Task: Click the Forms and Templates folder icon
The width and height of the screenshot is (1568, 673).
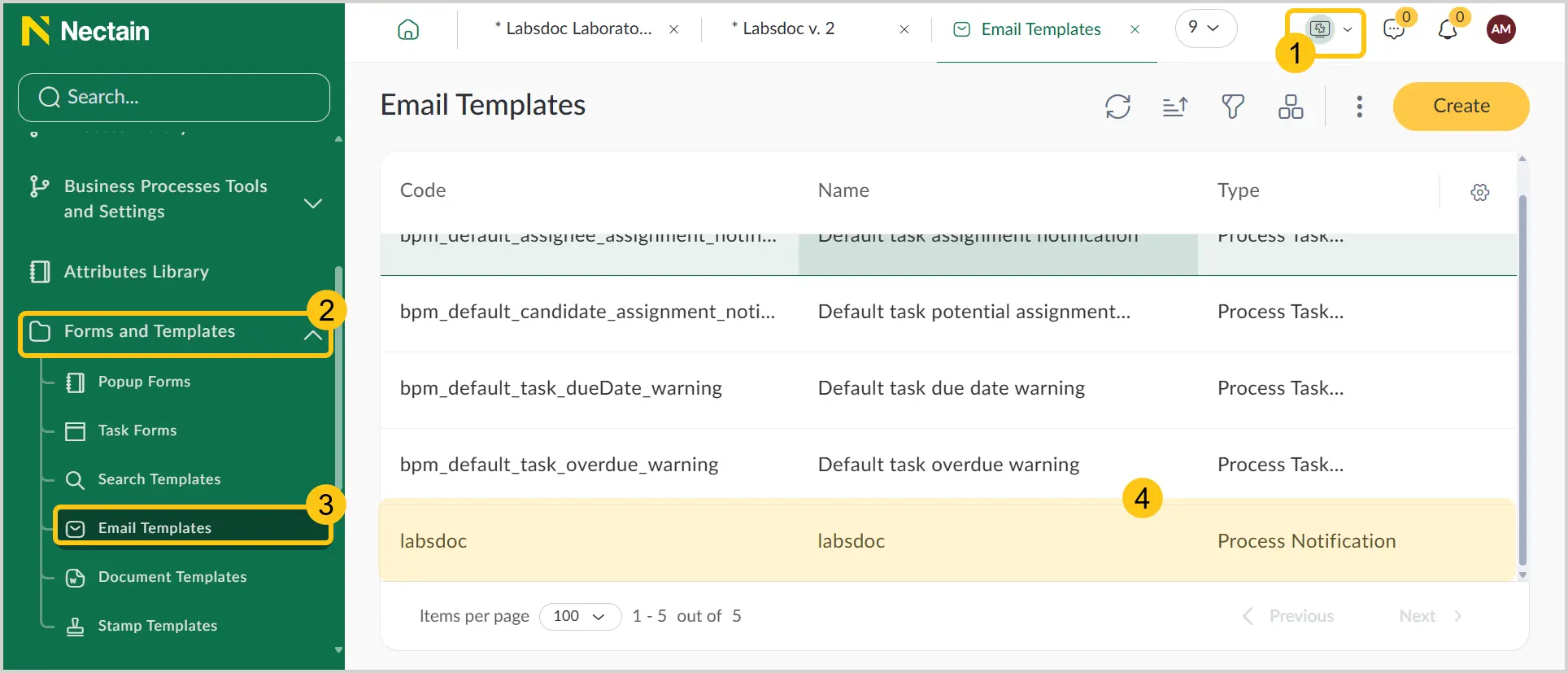Action: pos(39,331)
